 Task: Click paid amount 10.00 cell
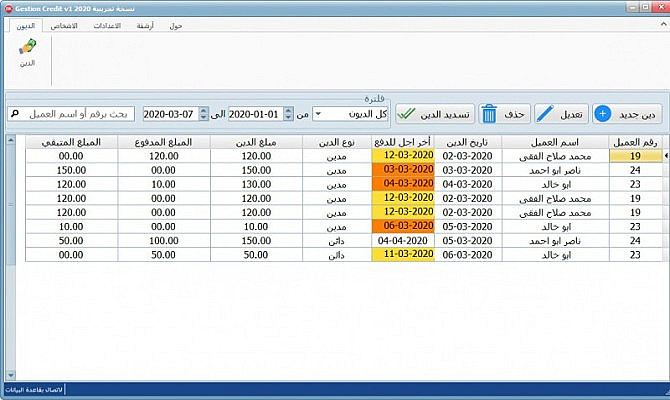click(164, 184)
